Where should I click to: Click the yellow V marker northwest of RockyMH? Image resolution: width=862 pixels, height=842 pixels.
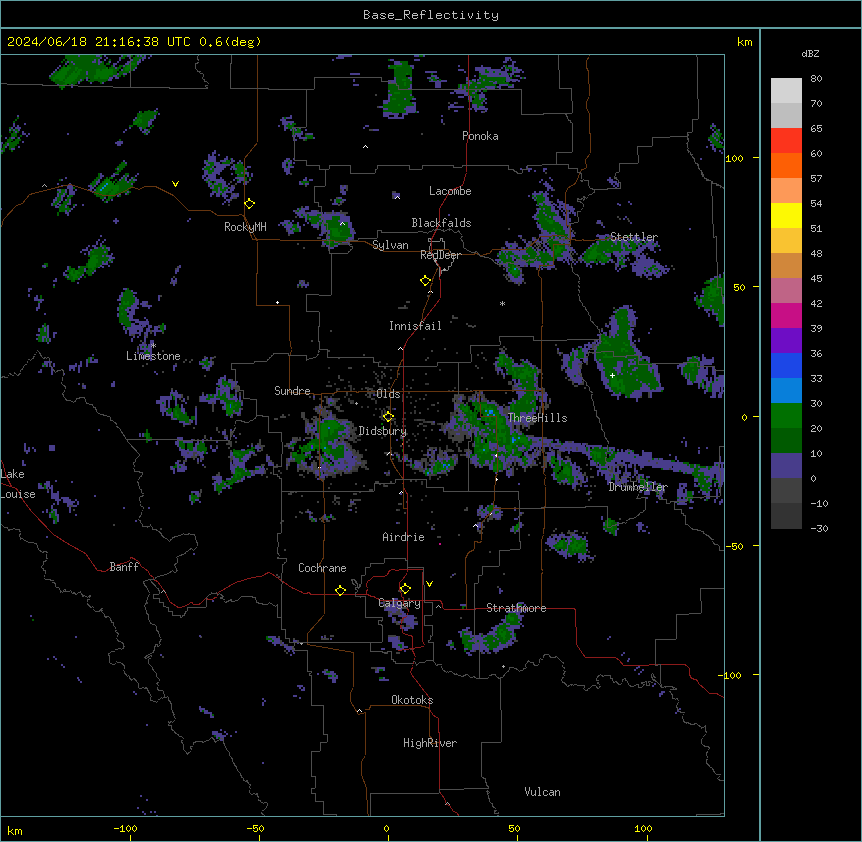coord(175,184)
